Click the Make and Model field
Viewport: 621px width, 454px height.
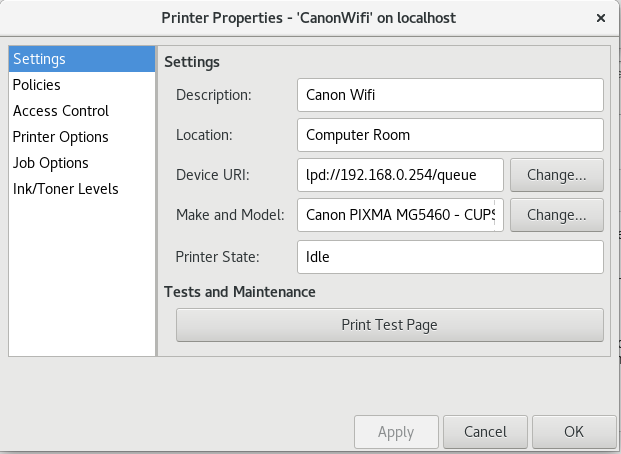[x=400, y=215]
